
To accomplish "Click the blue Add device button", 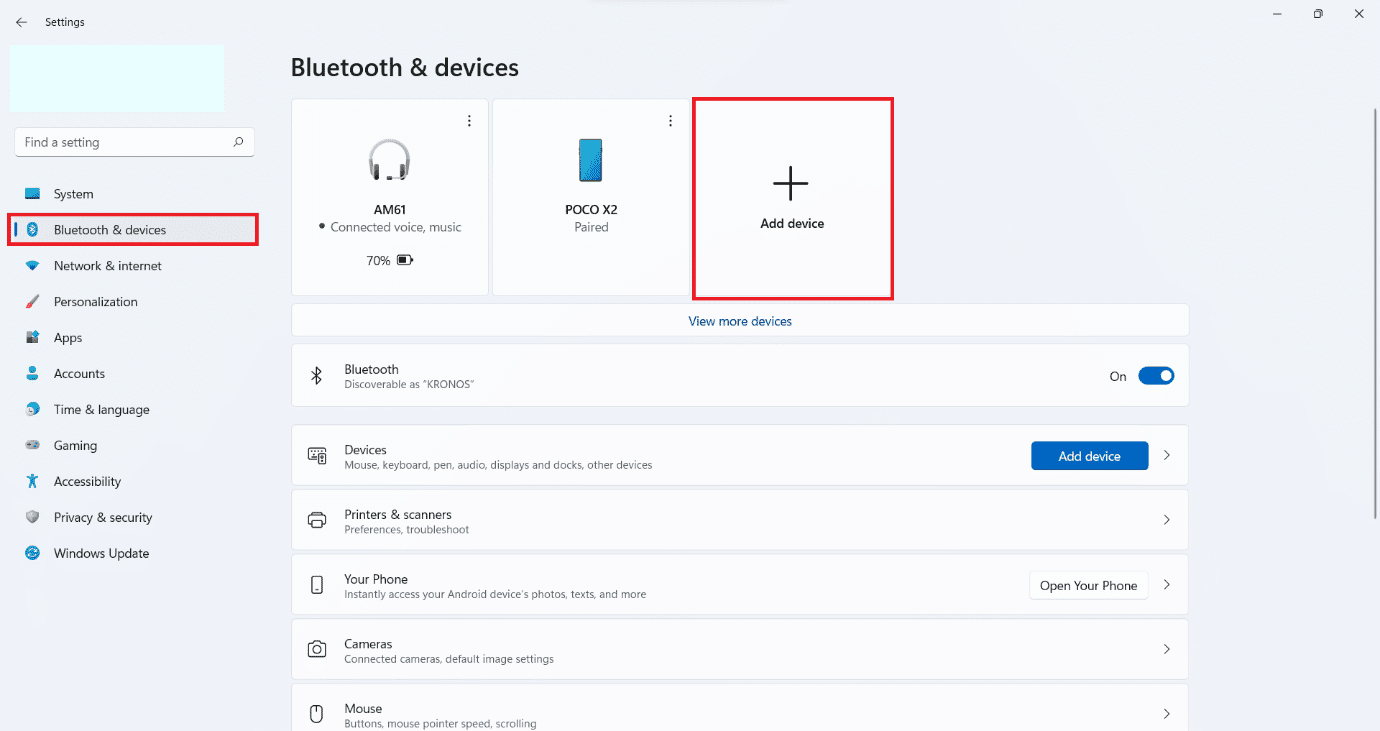I will [1089, 456].
